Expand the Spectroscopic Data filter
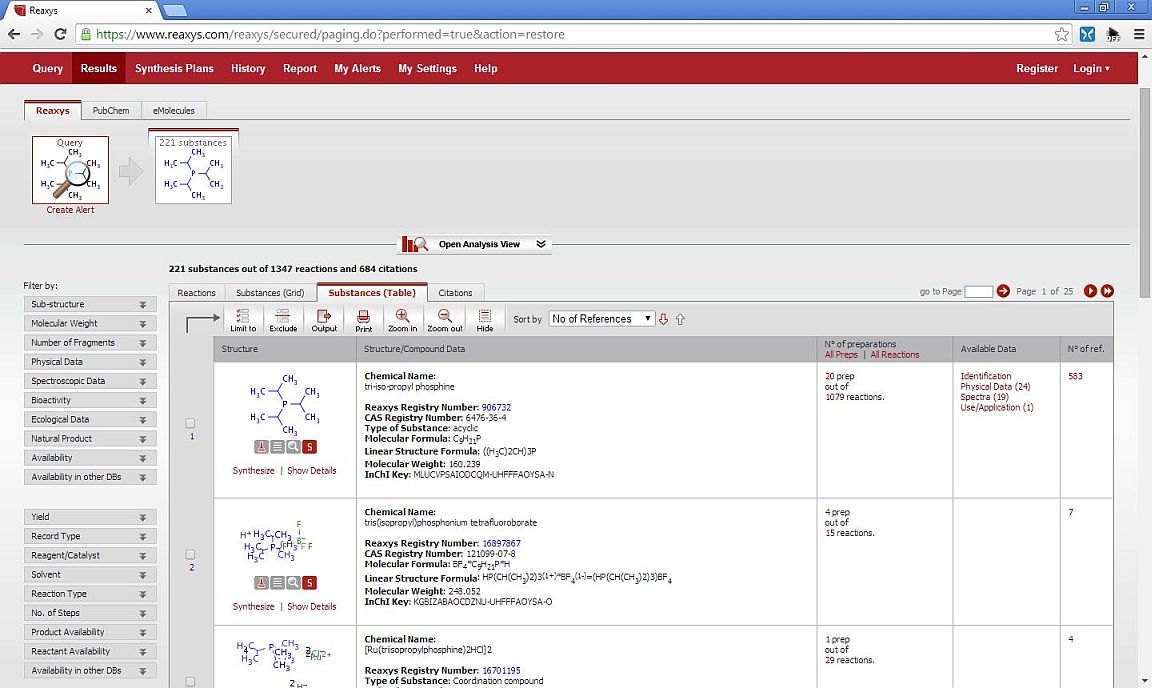This screenshot has width=1152, height=688. point(90,381)
